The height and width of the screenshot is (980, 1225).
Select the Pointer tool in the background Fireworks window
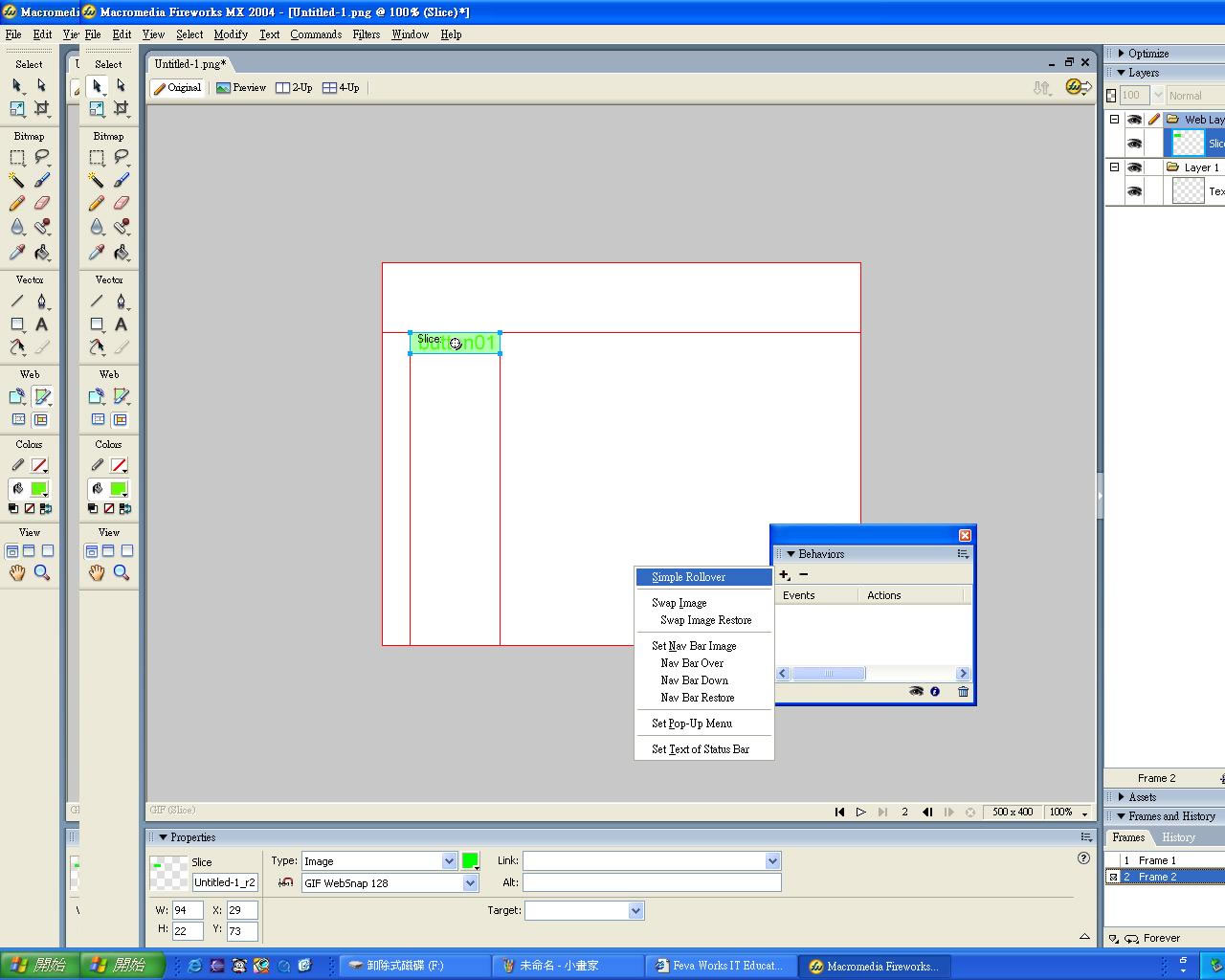tap(17, 85)
